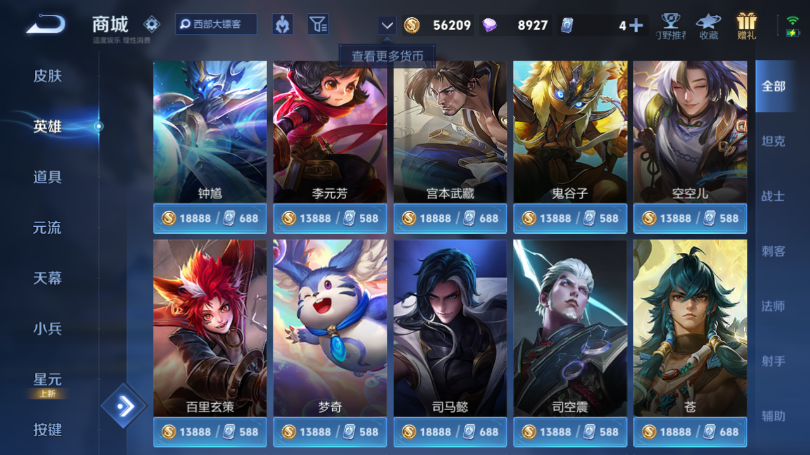Expand the side panel diamond arrow
Screen dimensions: 810x455
click(x=124, y=406)
